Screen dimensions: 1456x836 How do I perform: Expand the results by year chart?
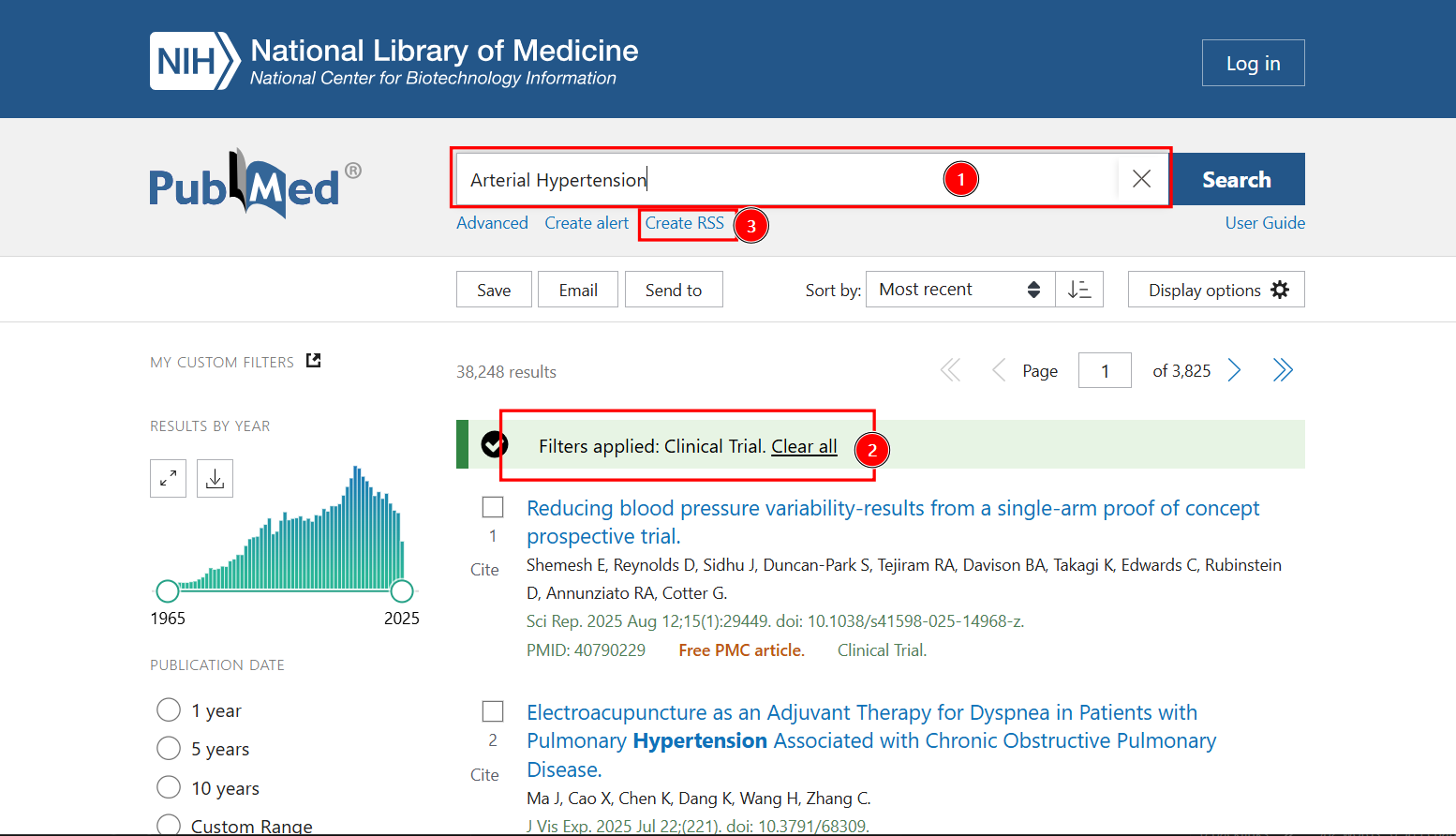click(169, 479)
